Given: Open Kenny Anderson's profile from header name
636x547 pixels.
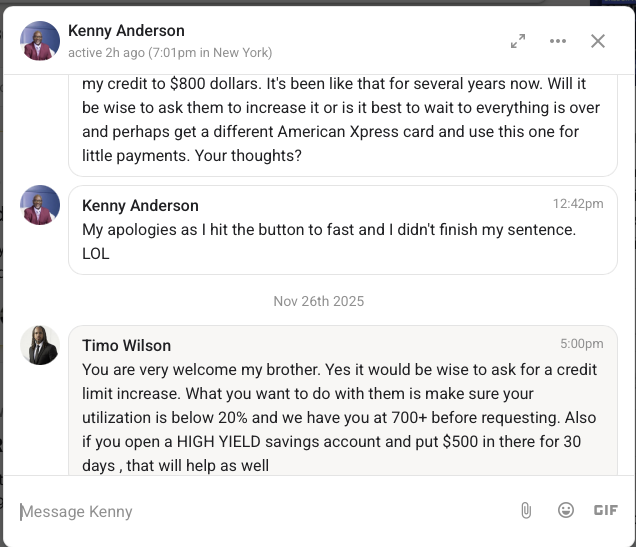Looking at the screenshot, I should tap(126, 31).
